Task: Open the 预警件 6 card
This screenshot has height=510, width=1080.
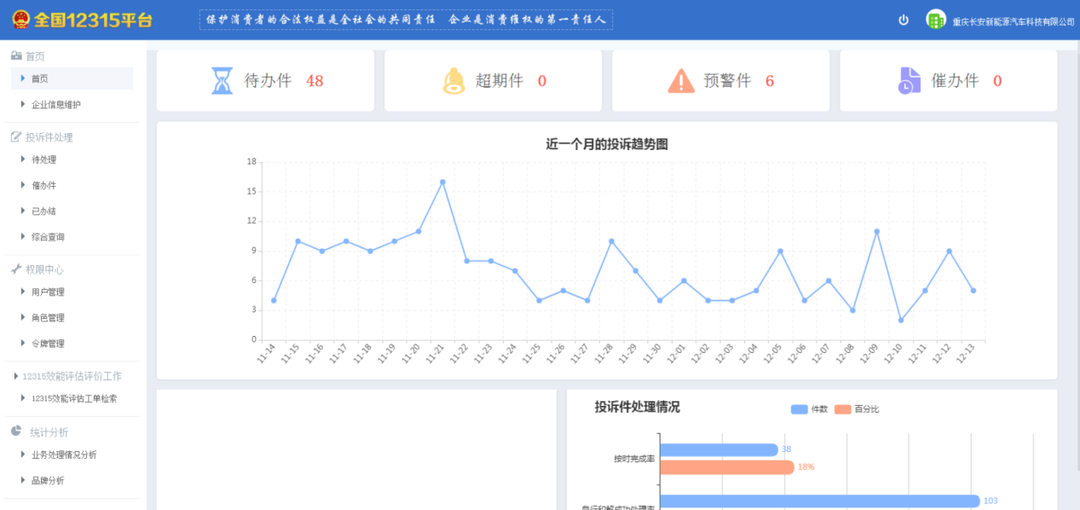Action: click(720, 81)
